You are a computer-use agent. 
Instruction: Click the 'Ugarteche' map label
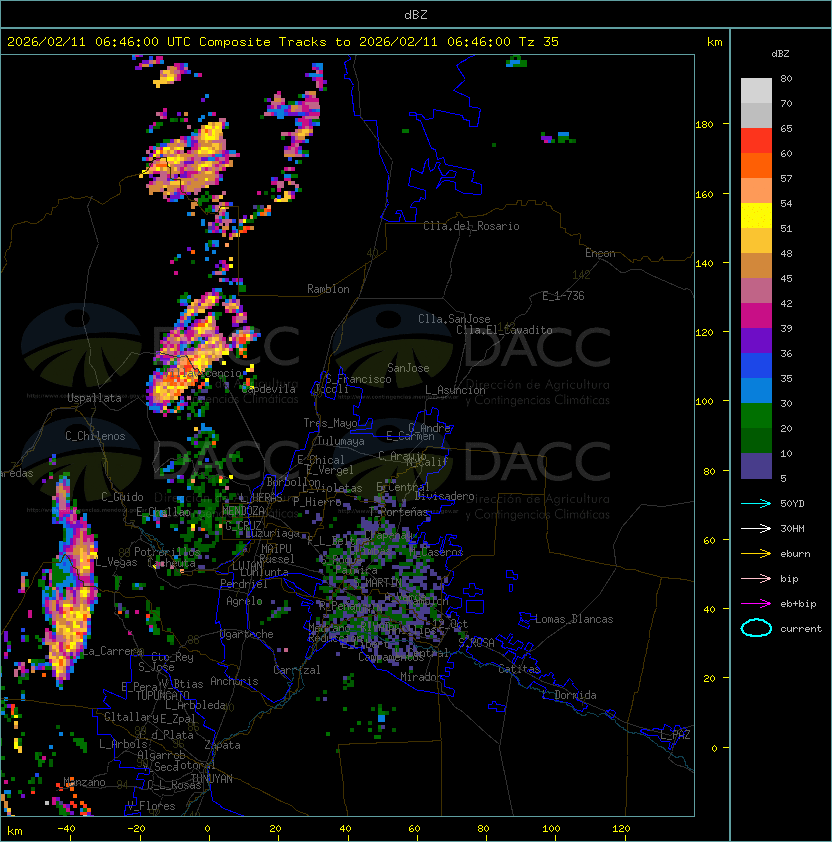(247, 634)
